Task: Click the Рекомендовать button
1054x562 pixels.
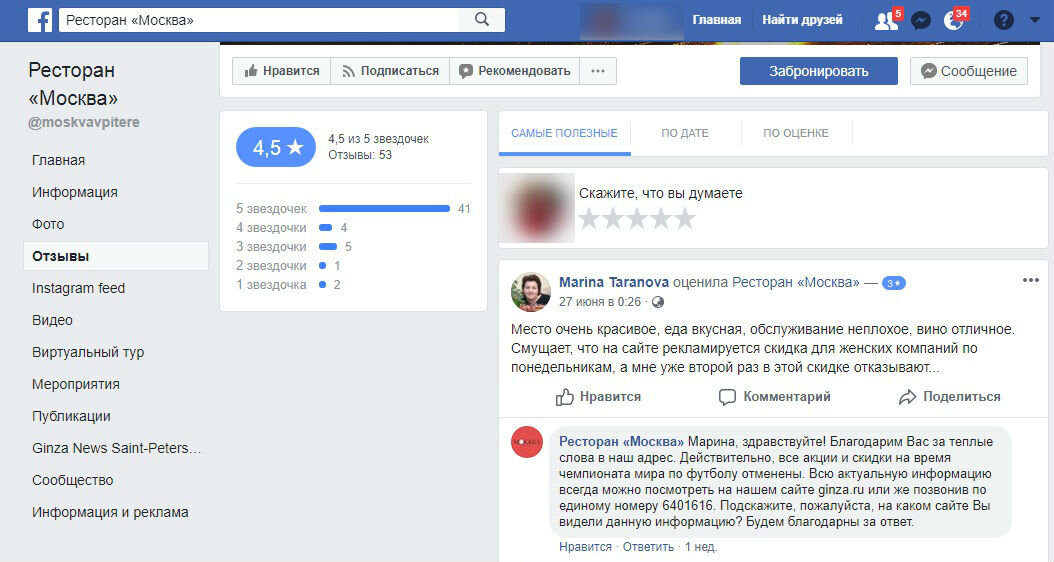Action: (515, 71)
